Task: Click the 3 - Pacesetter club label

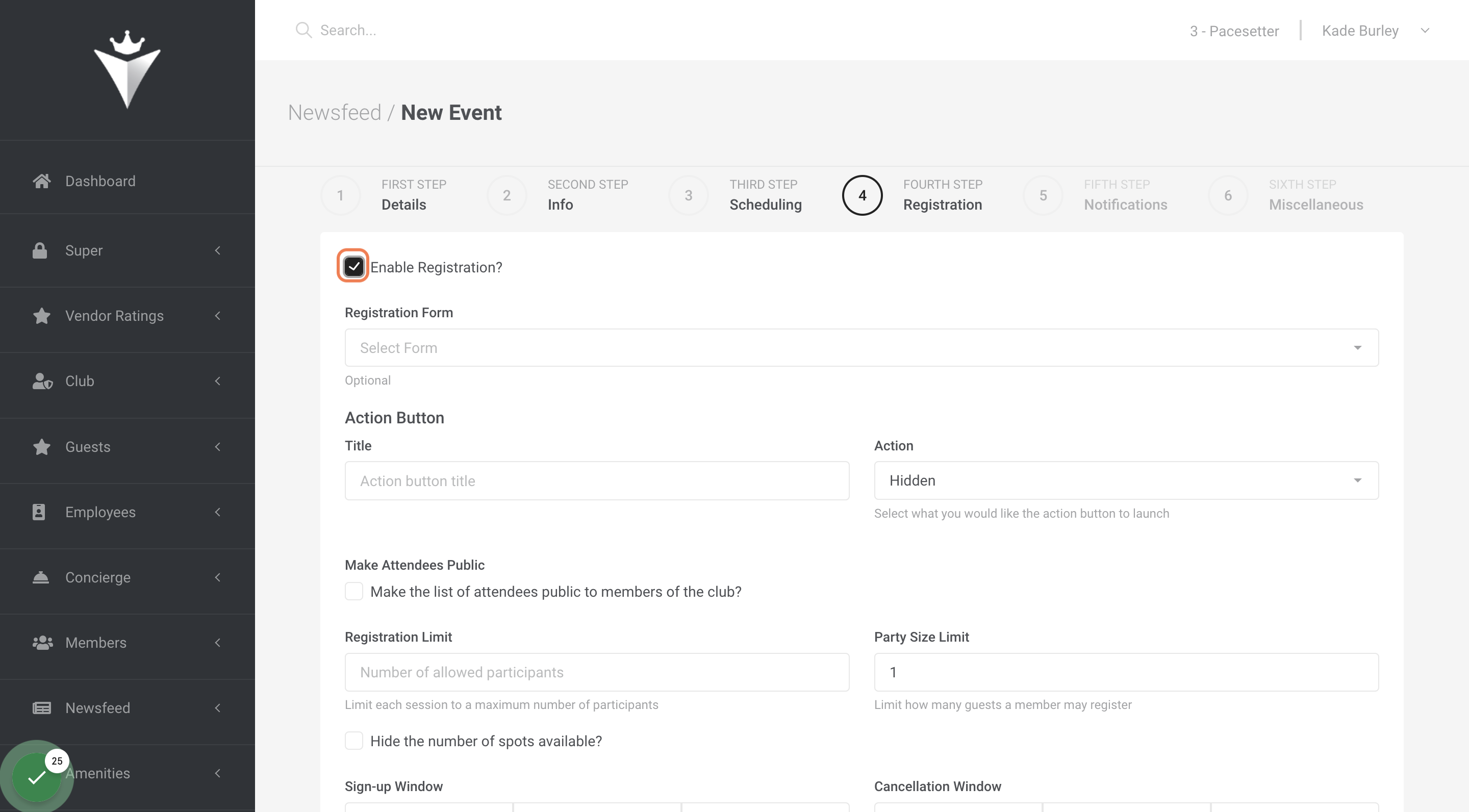Action: click(1234, 31)
